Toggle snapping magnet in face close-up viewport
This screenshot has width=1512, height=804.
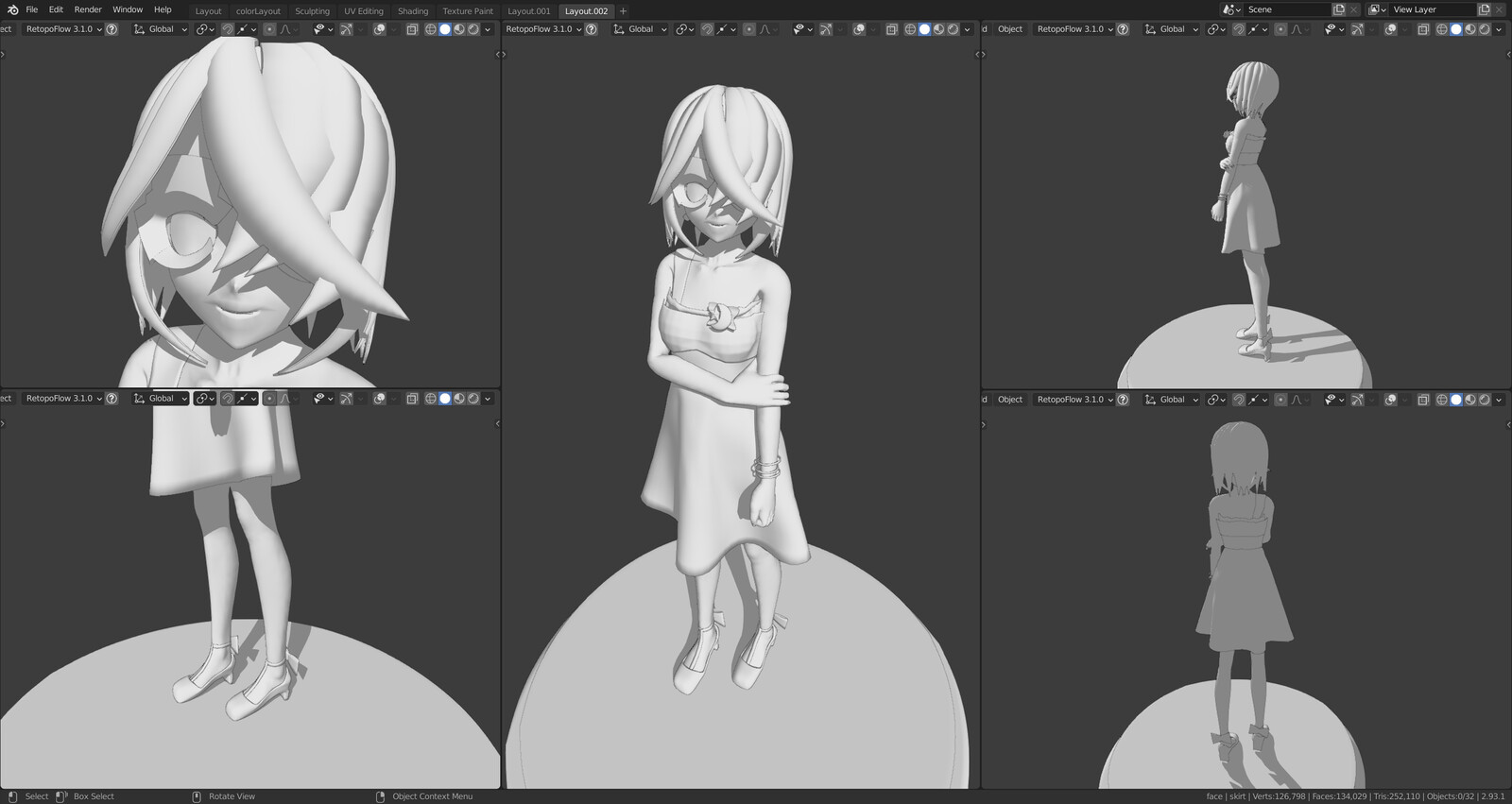pos(228,29)
